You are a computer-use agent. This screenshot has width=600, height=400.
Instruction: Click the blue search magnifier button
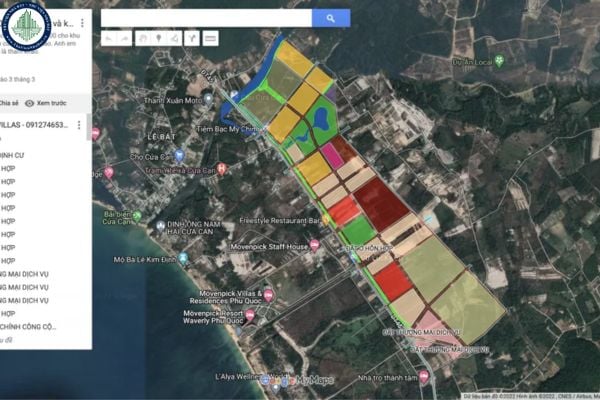(330, 18)
